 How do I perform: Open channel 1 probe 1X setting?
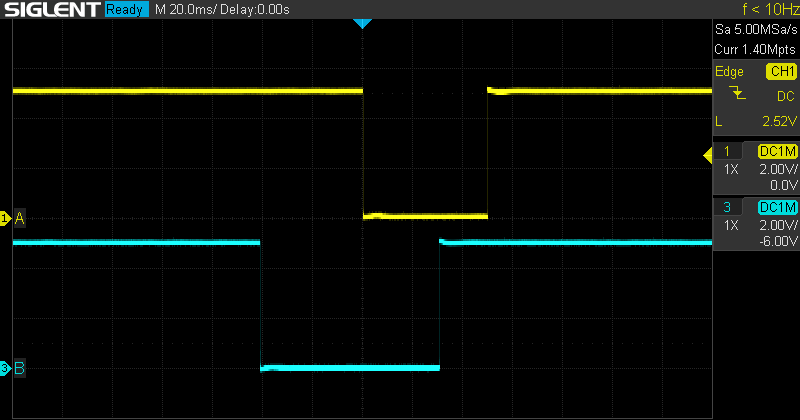point(731,169)
